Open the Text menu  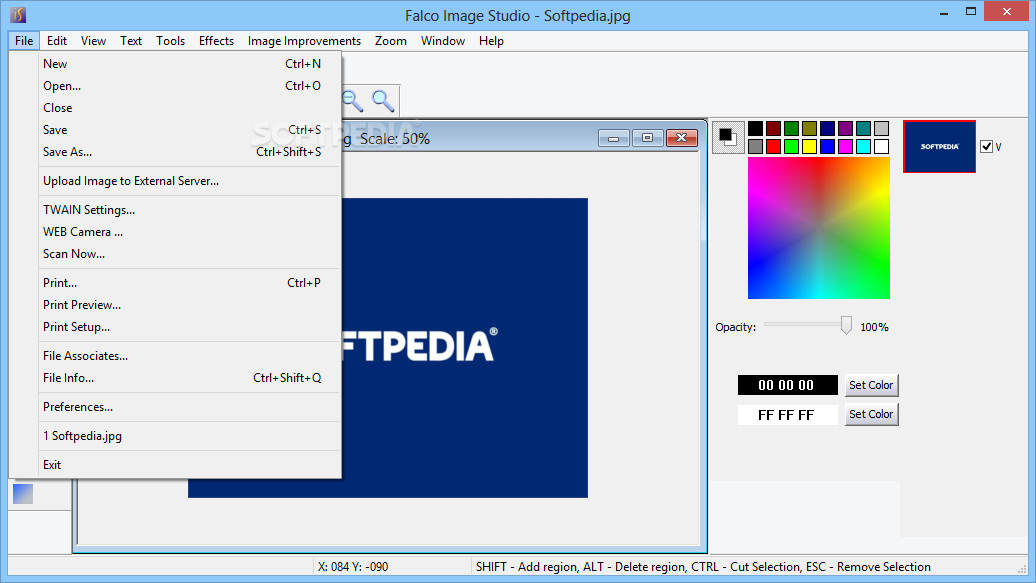coord(131,41)
